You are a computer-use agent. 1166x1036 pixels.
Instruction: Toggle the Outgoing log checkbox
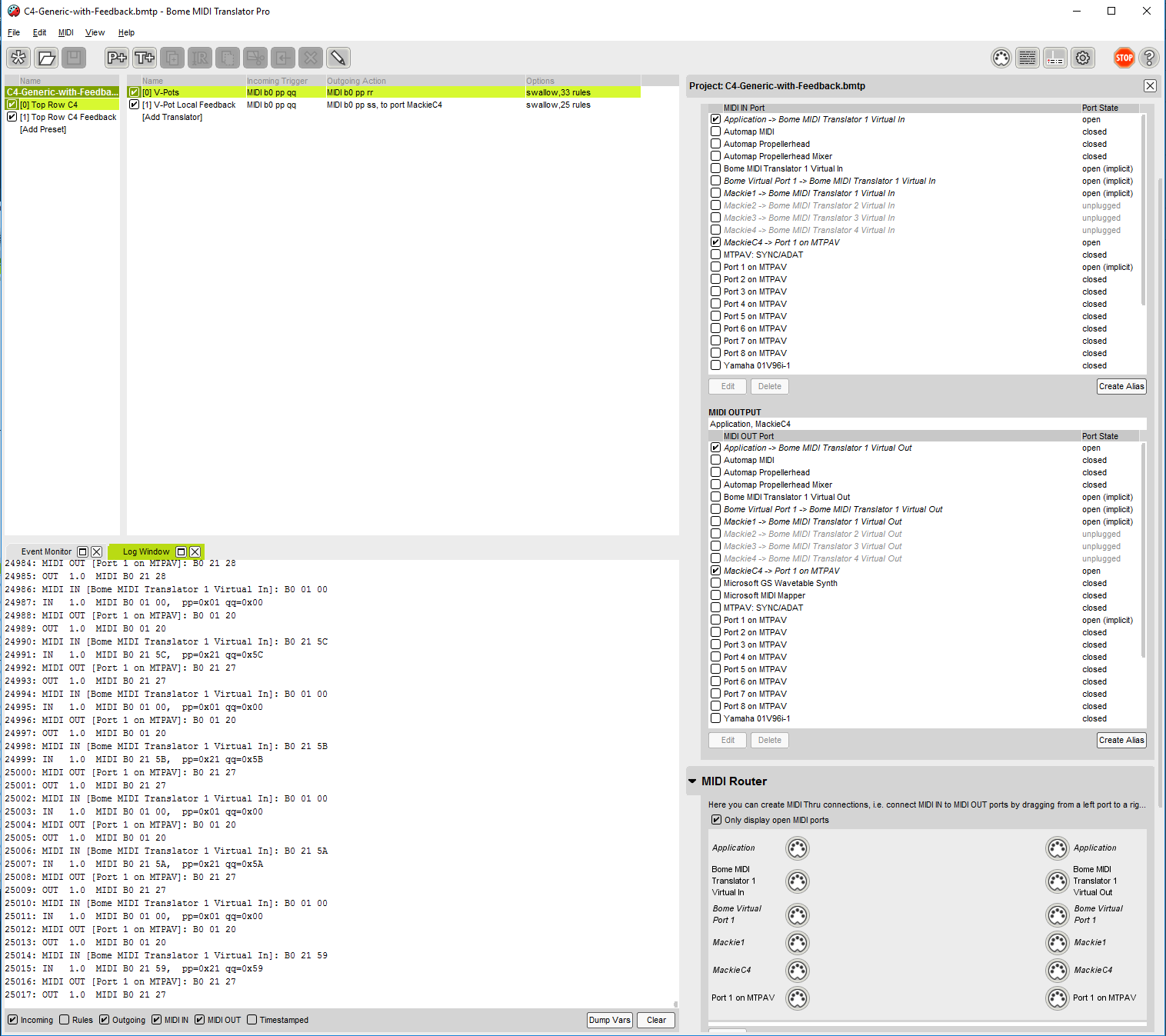(x=105, y=1020)
